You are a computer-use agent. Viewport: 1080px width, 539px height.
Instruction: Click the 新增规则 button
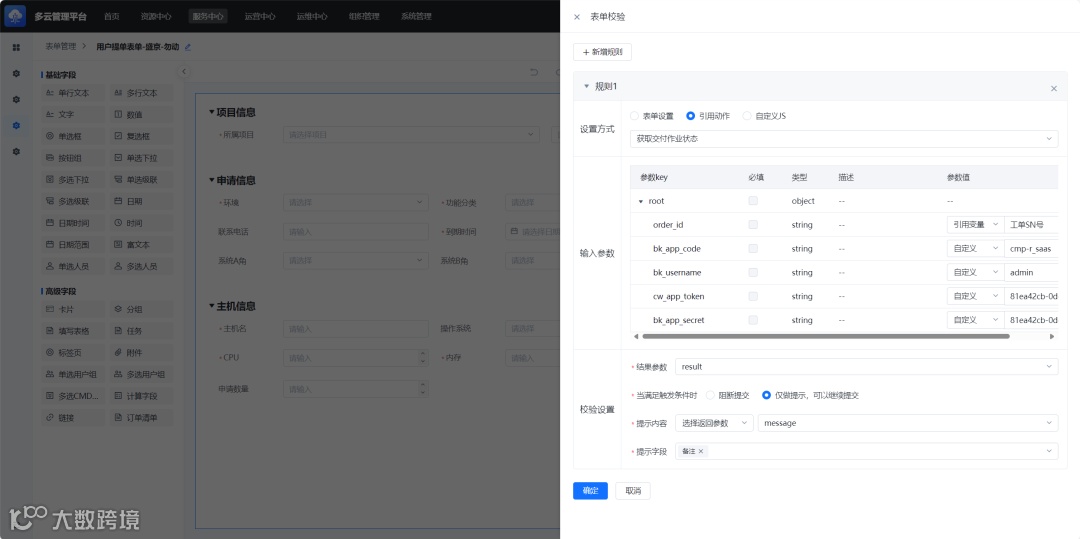[602, 52]
